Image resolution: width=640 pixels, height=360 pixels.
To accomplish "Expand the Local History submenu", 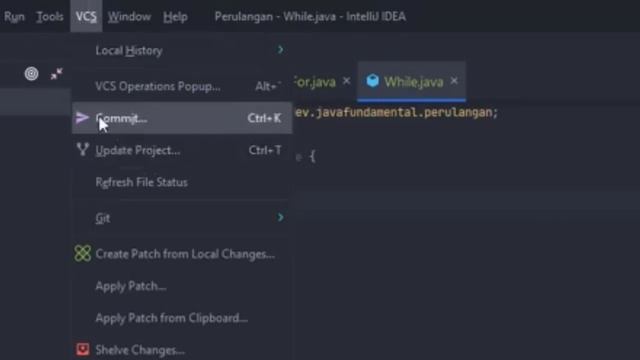I will tap(182, 50).
